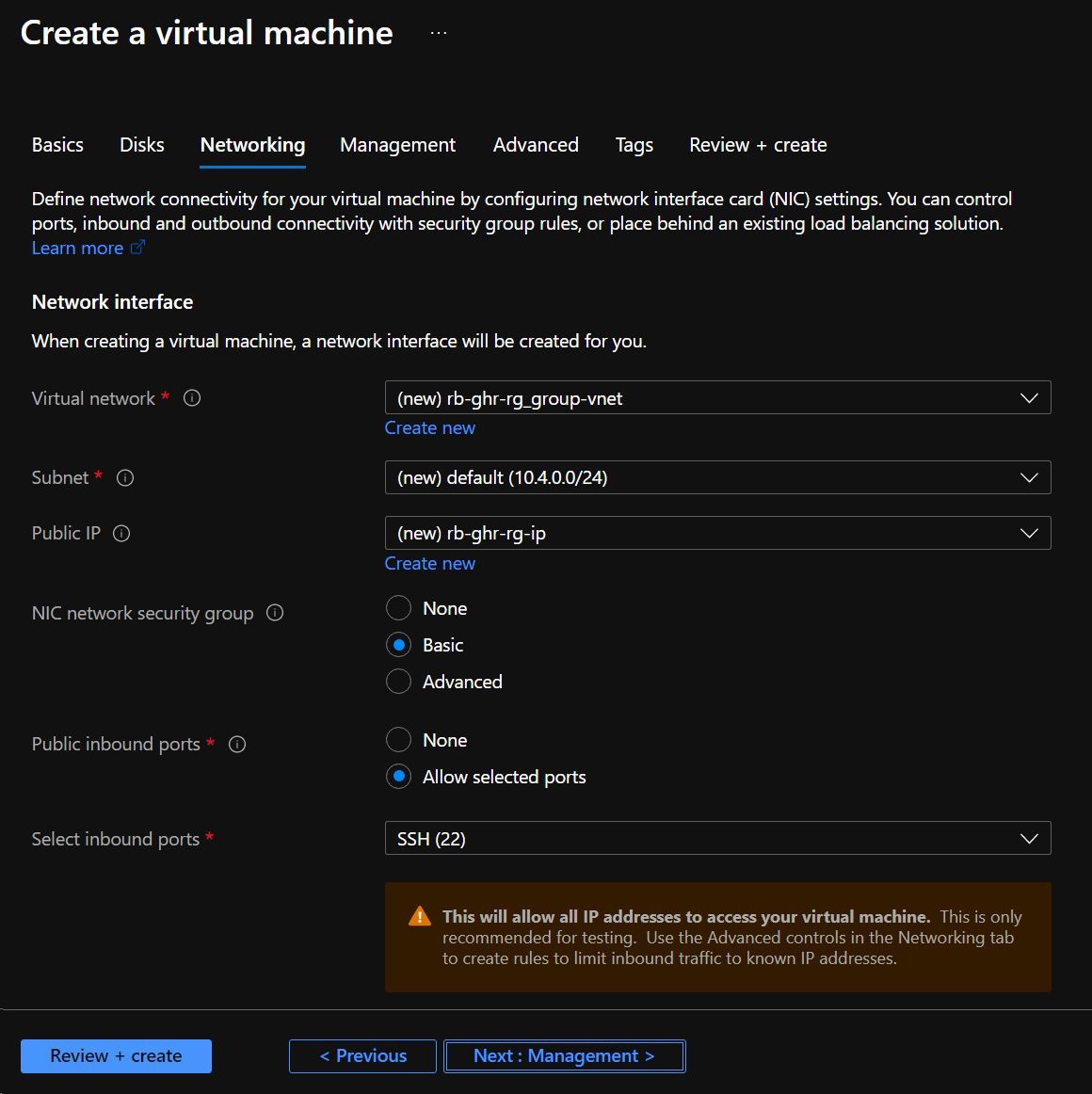This screenshot has width=1092, height=1094.
Task: Click the warning triangle in the alert box
Action: pyautogui.click(x=418, y=914)
